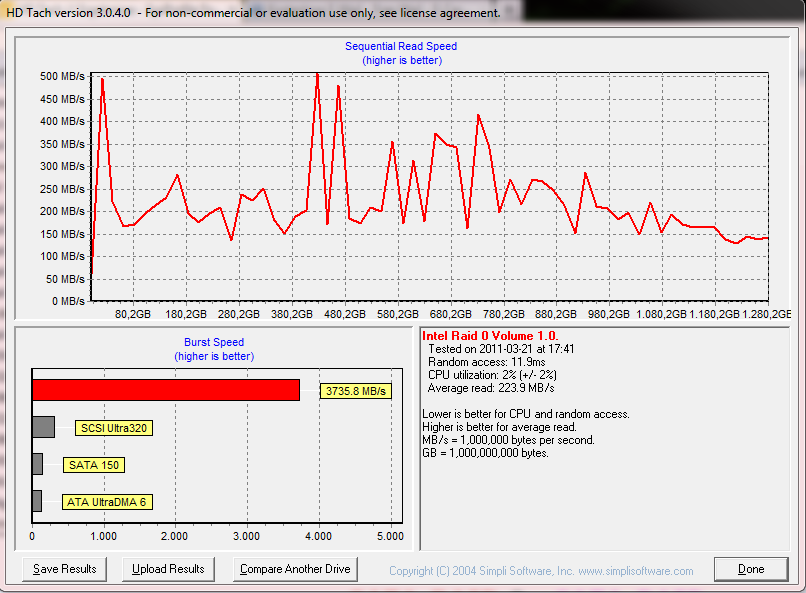Click the 80,2GB axis label

[133, 314]
